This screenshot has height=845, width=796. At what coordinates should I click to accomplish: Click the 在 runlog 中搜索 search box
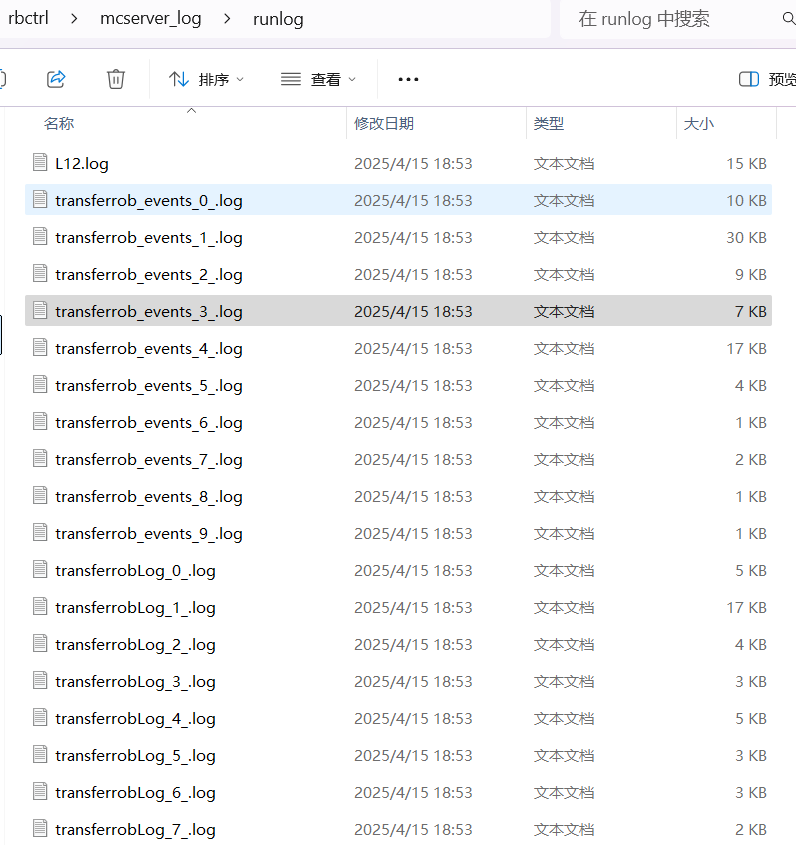pos(670,19)
